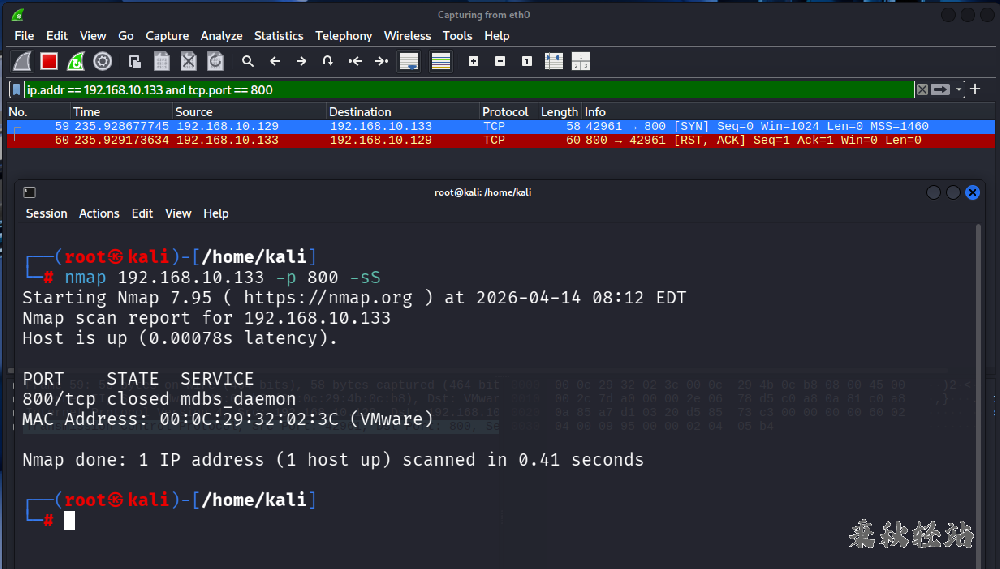Toggle auto-scroll to last packet

408,62
